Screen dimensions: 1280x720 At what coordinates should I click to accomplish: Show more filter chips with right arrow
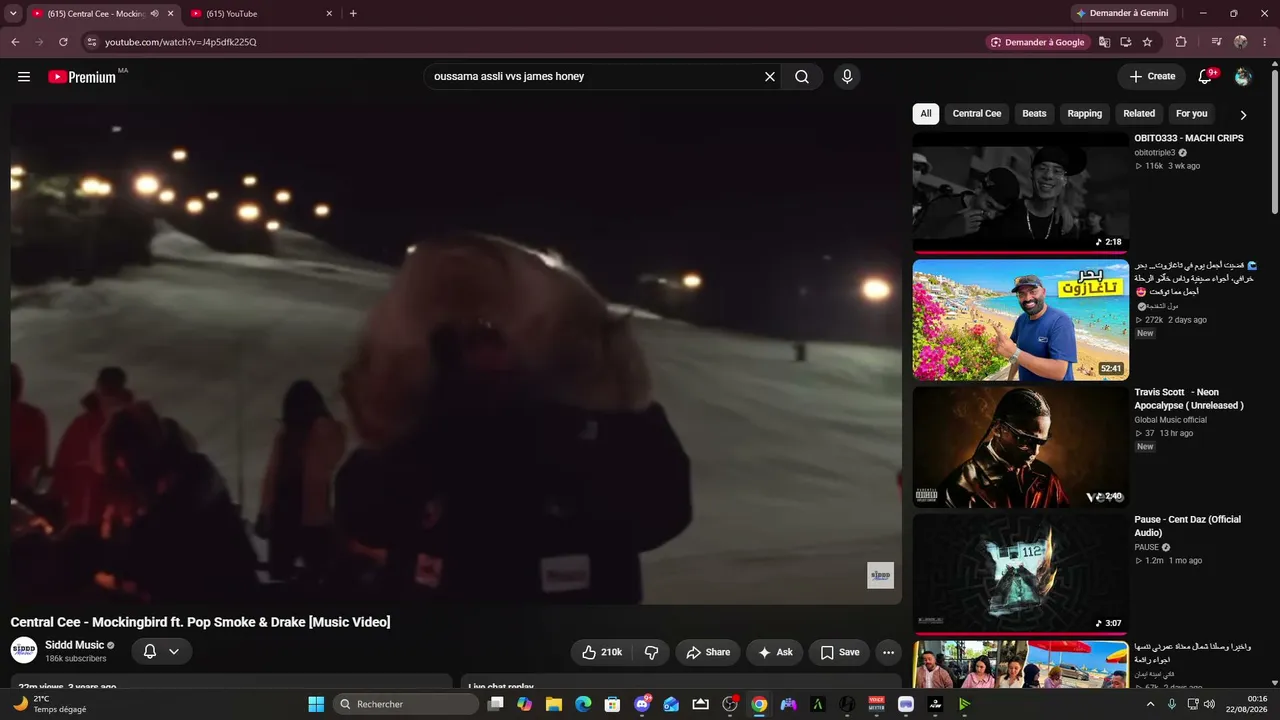1243,115
